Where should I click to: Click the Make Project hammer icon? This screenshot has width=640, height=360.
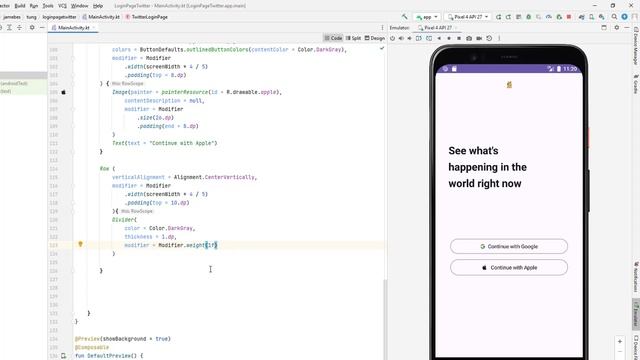(x=404, y=17)
